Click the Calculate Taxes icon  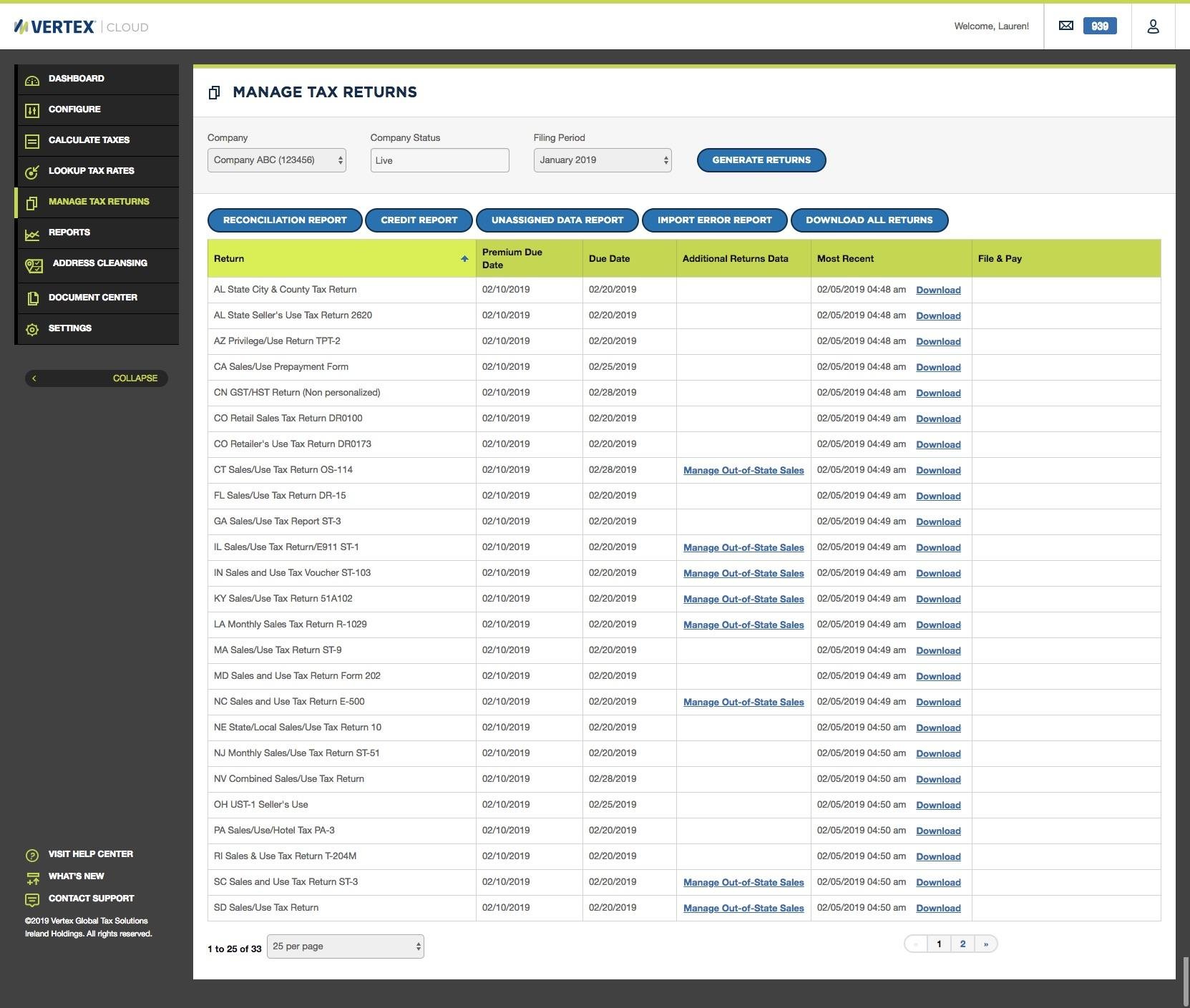point(32,141)
